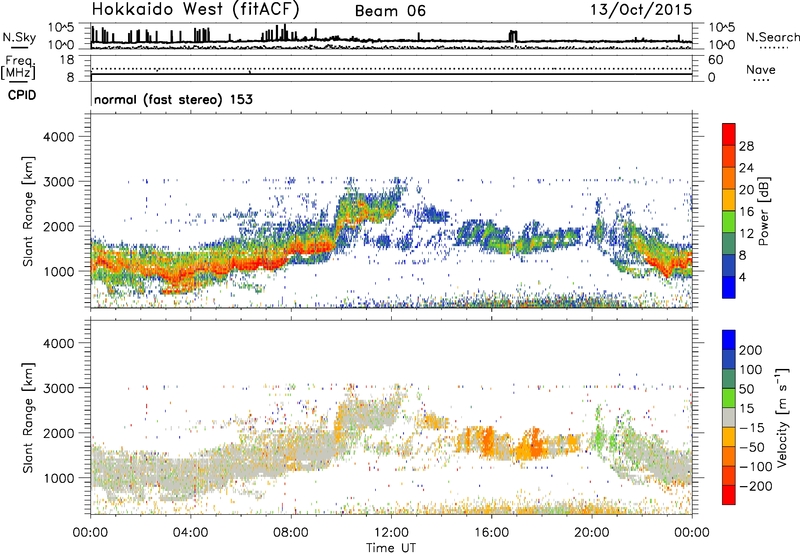Click the 'Freq. [MHz]' axis label
800x554 pixels.
point(18,68)
